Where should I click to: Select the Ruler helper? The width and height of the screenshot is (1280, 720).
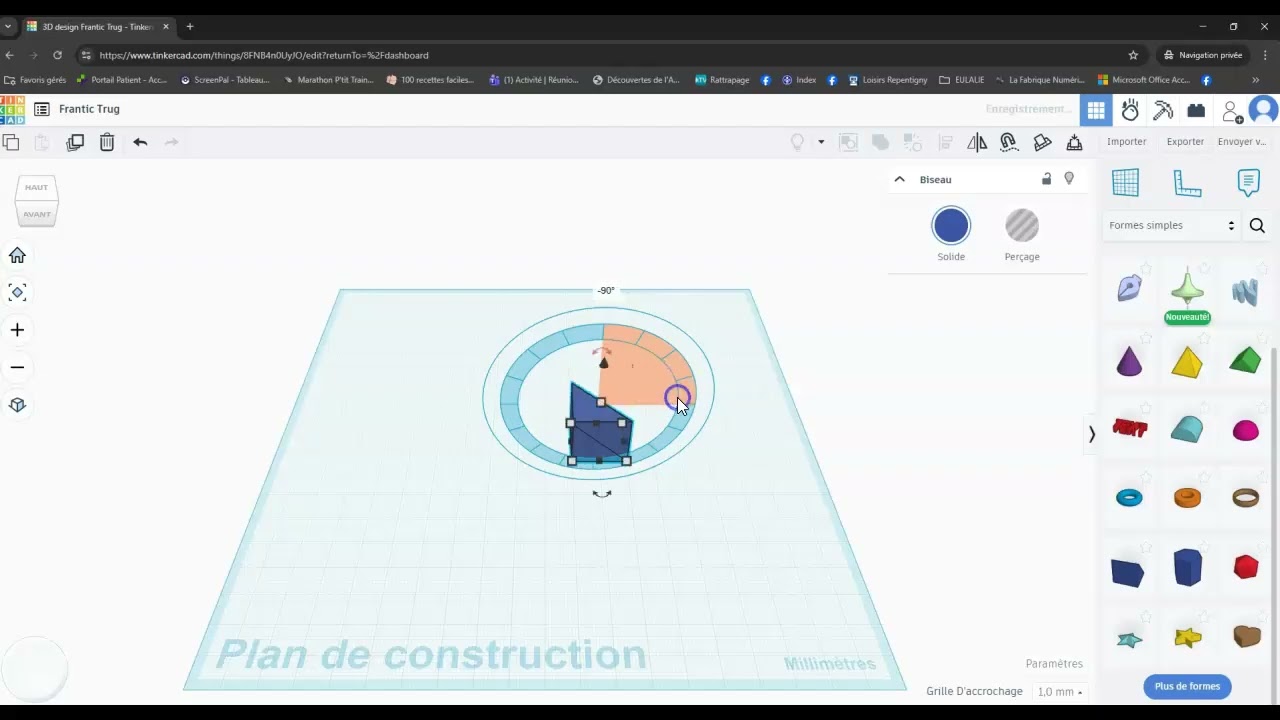click(x=1187, y=182)
